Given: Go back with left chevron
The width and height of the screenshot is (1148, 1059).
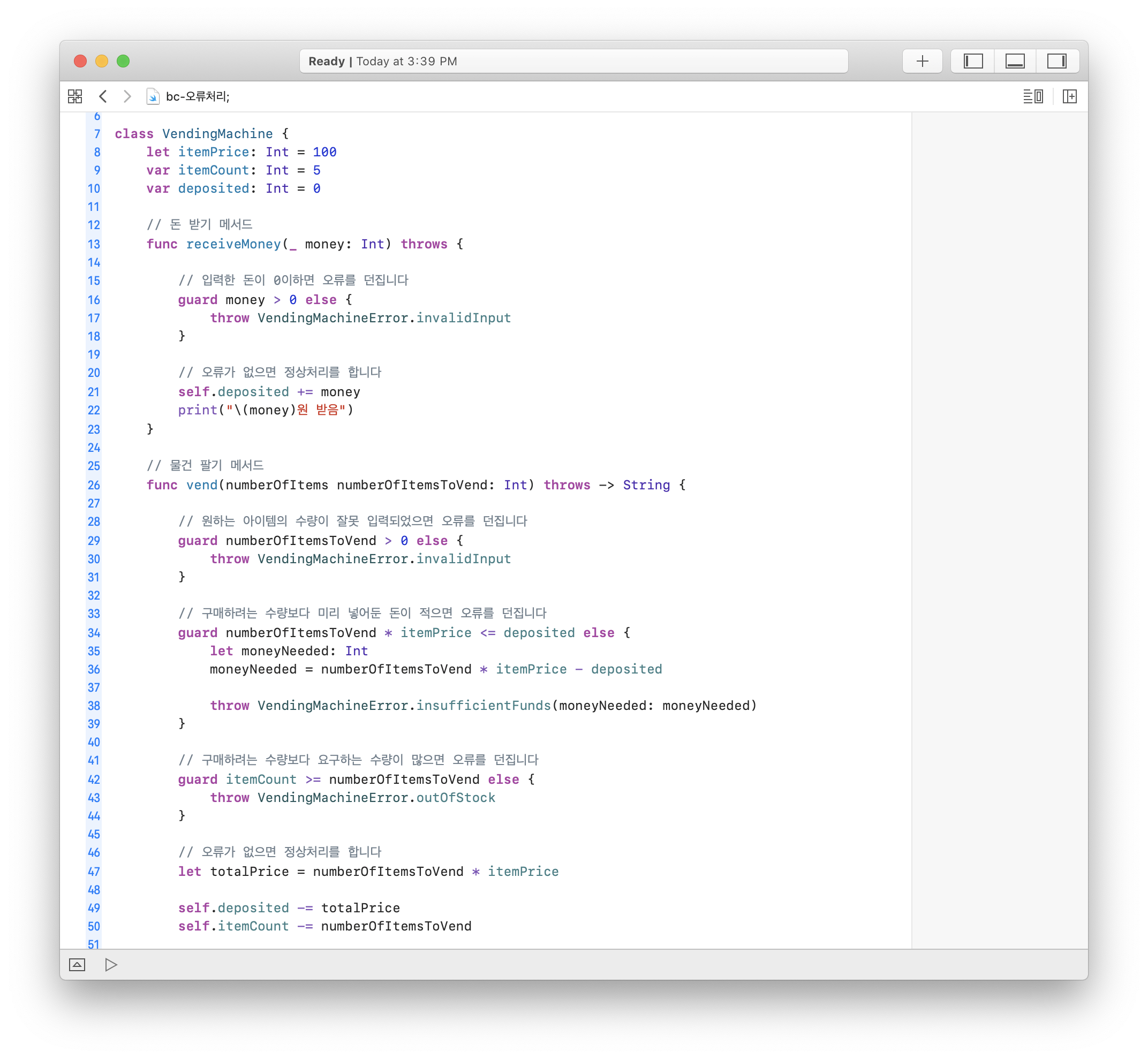Looking at the screenshot, I should (103, 96).
